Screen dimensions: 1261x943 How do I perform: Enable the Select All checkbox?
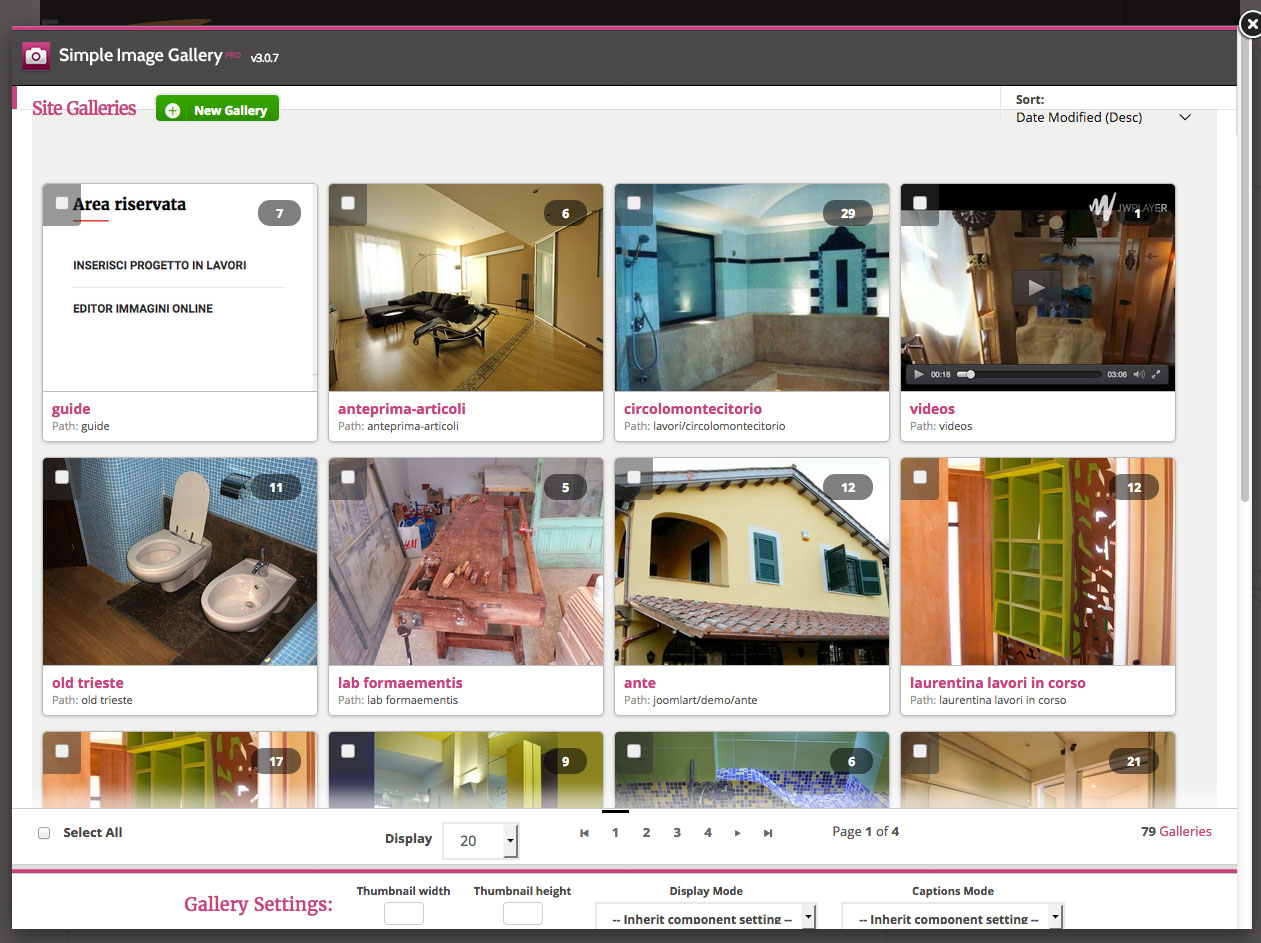tap(44, 833)
